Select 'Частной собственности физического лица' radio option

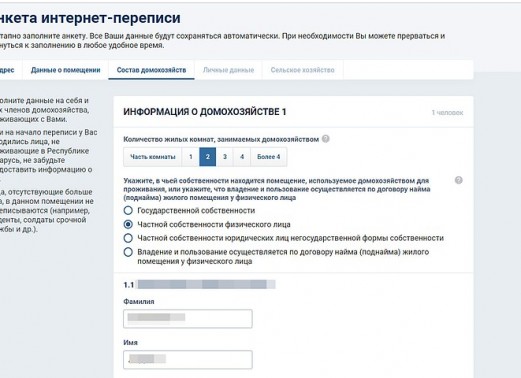point(128,224)
